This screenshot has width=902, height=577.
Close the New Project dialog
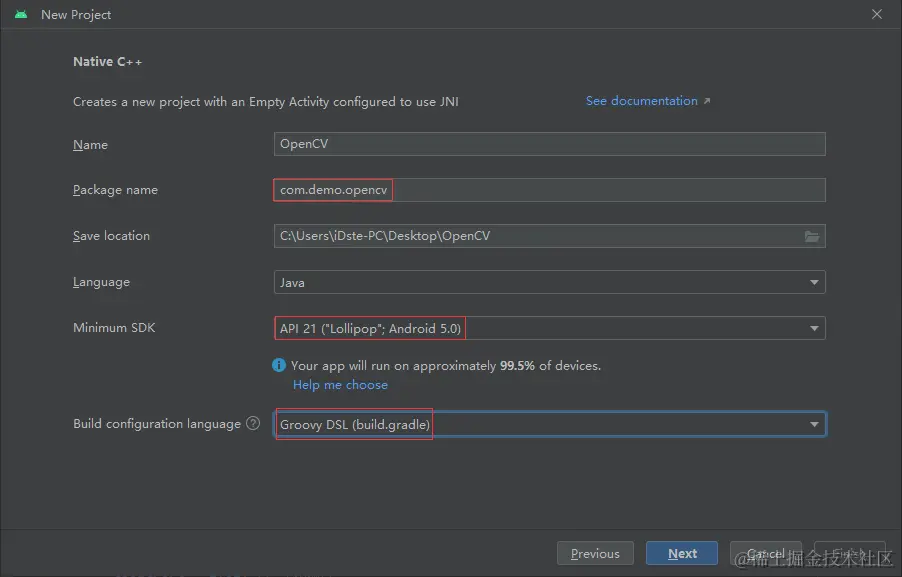(x=877, y=15)
